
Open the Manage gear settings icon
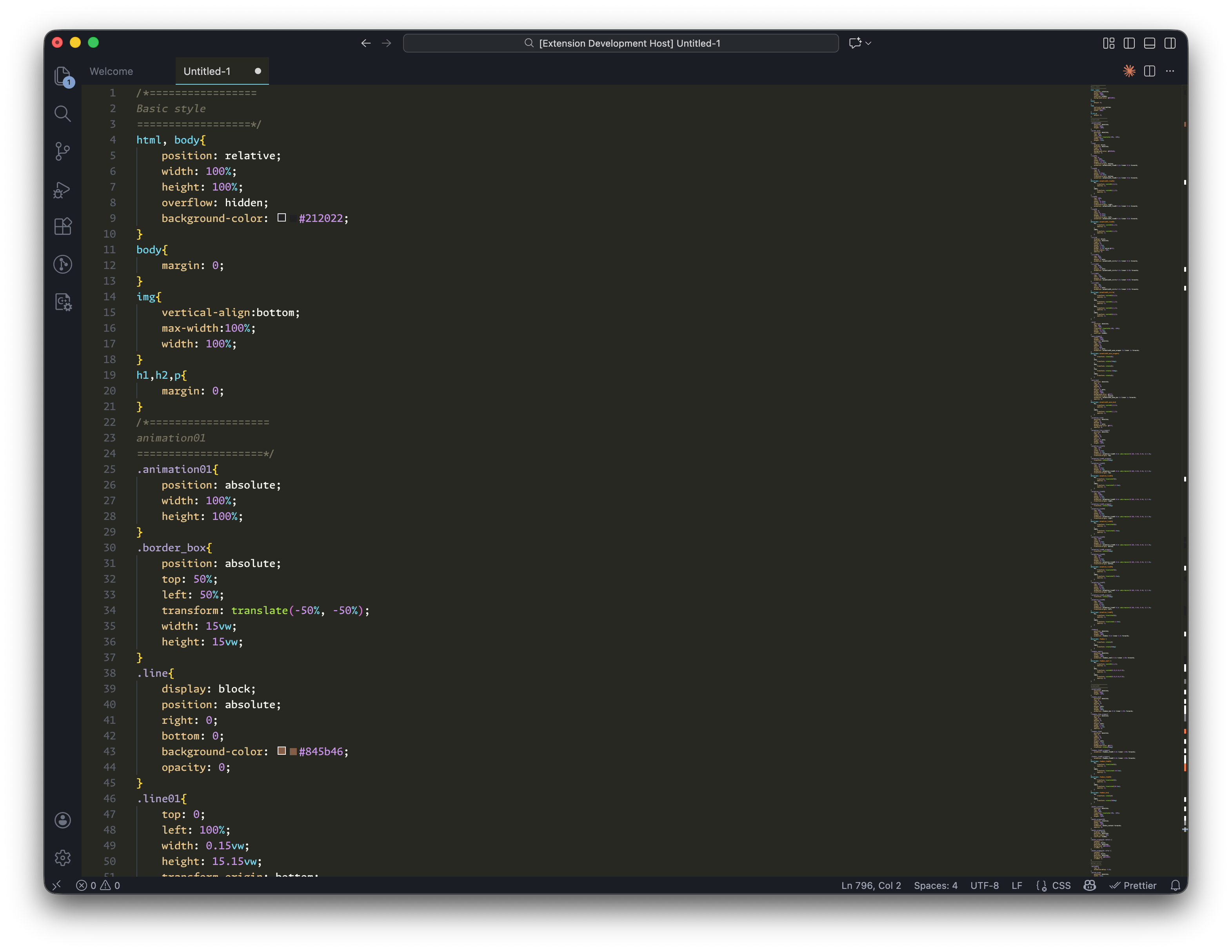63,858
